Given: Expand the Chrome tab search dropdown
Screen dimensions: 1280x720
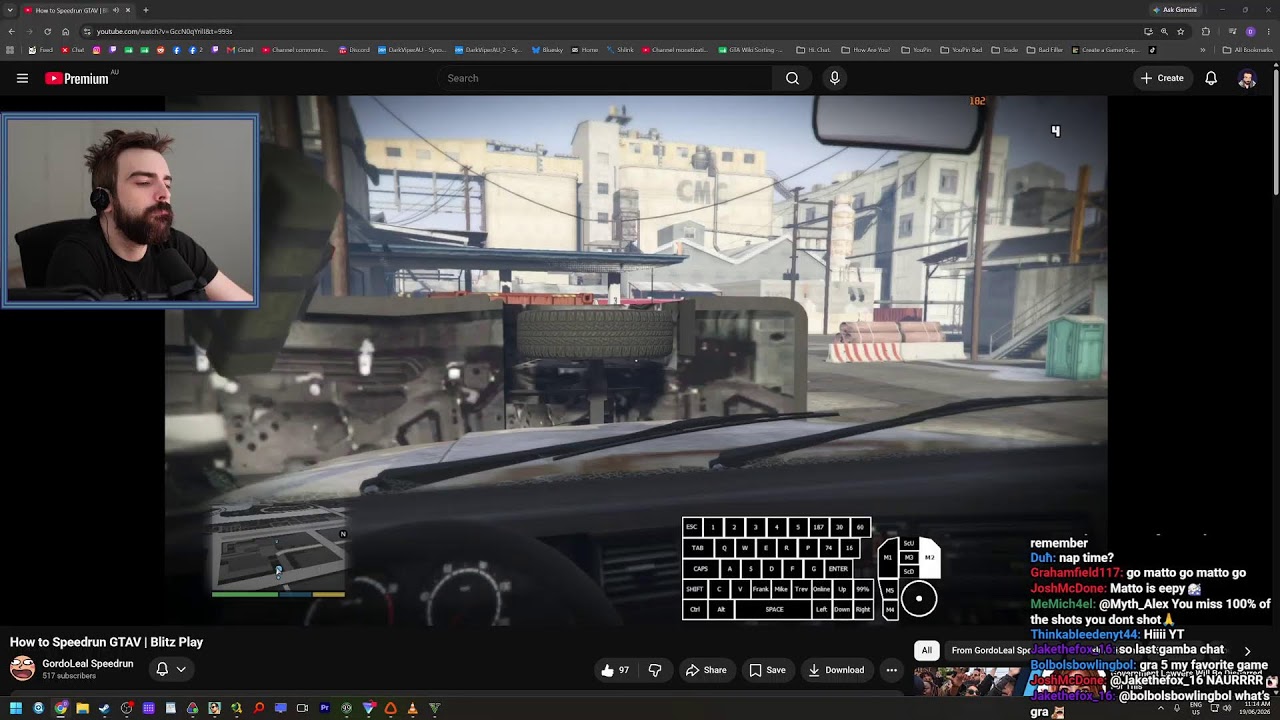Looking at the screenshot, I should pyautogui.click(x=10, y=10).
